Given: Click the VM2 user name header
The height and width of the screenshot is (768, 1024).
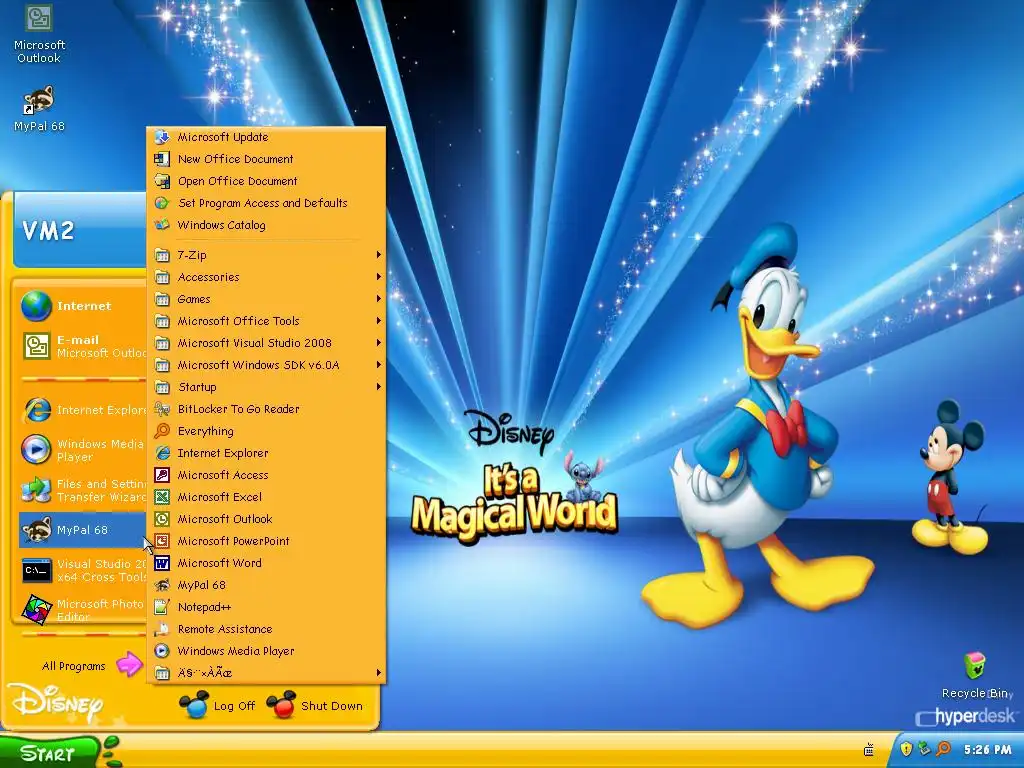Looking at the screenshot, I should click(x=48, y=231).
